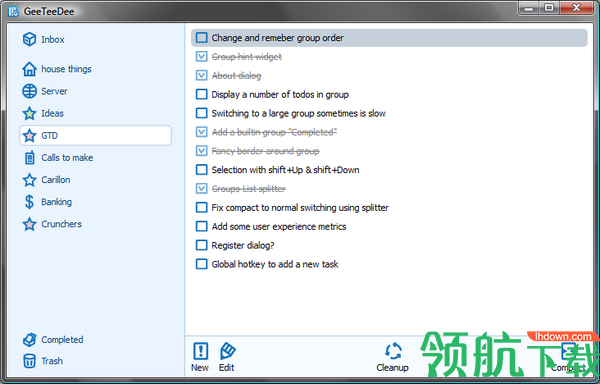Switch to the Banking group
600x384 pixels.
click(x=56, y=202)
